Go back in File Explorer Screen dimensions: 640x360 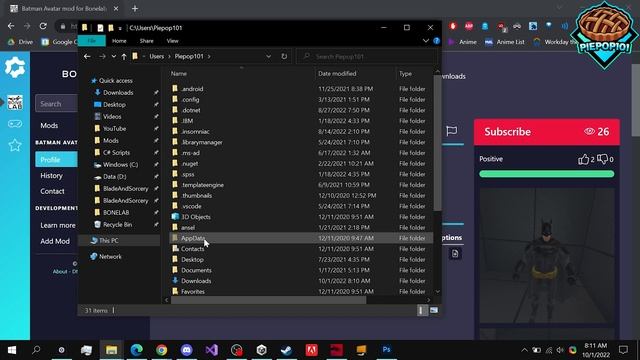coord(87,56)
